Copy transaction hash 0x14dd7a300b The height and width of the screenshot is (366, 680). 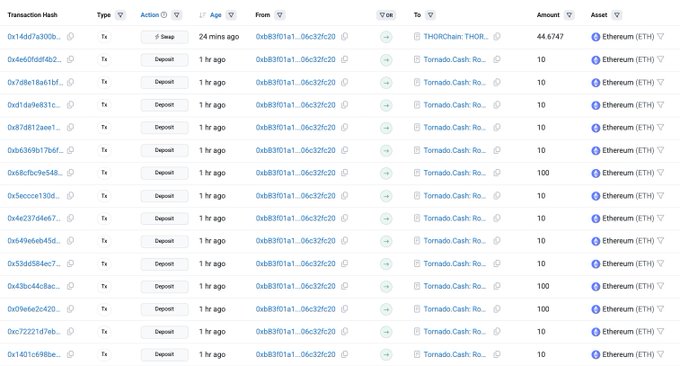pos(70,37)
